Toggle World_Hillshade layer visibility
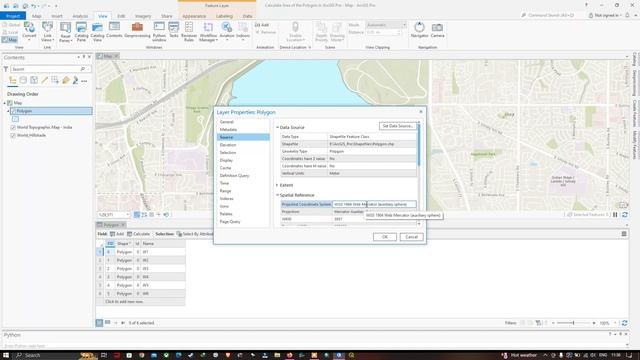The height and width of the screenshot is (360, 640). pyautogui.click(x=13, y=135)
